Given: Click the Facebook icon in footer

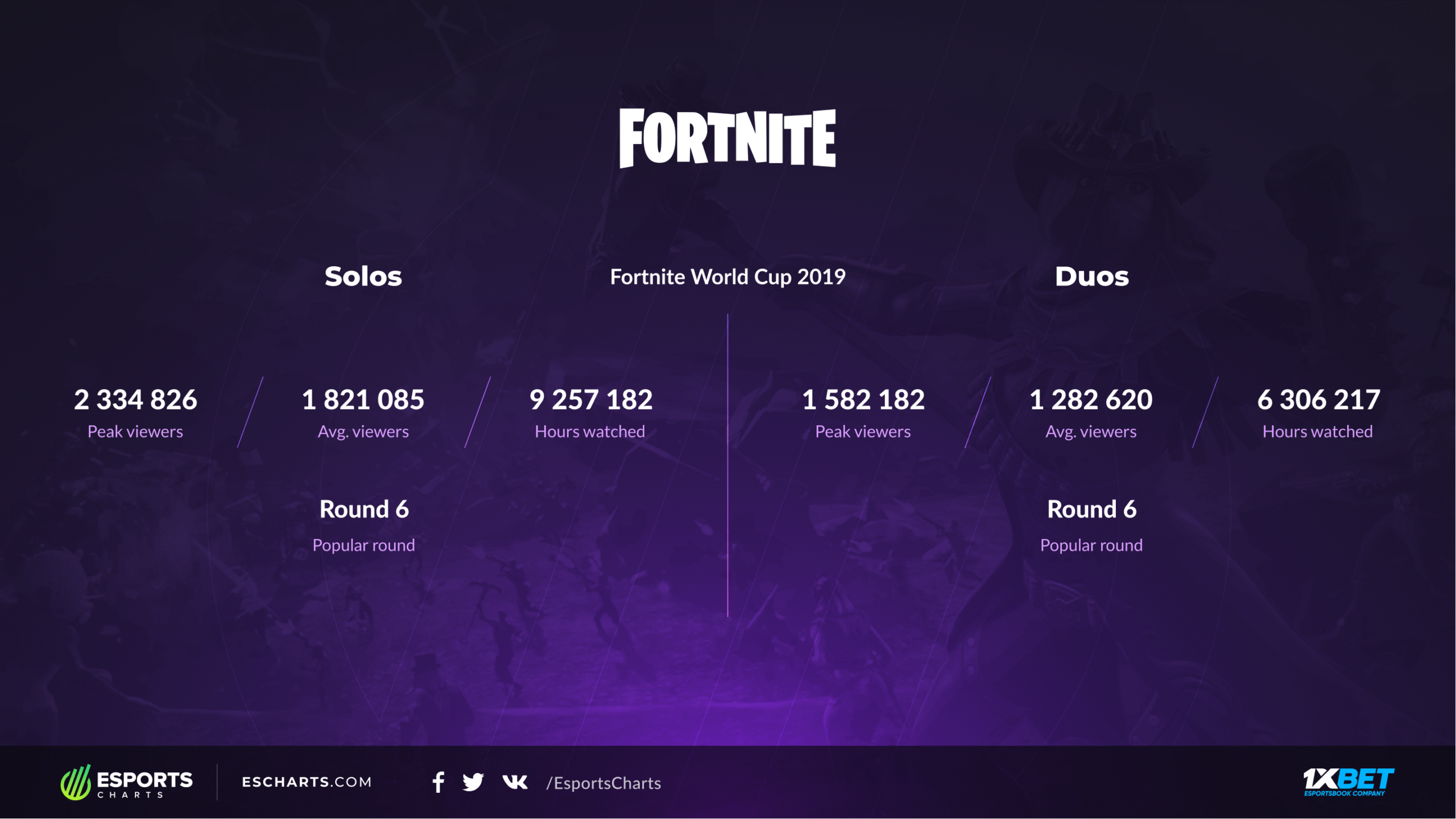Looking at the screenshot, I should tap(438, 783).
